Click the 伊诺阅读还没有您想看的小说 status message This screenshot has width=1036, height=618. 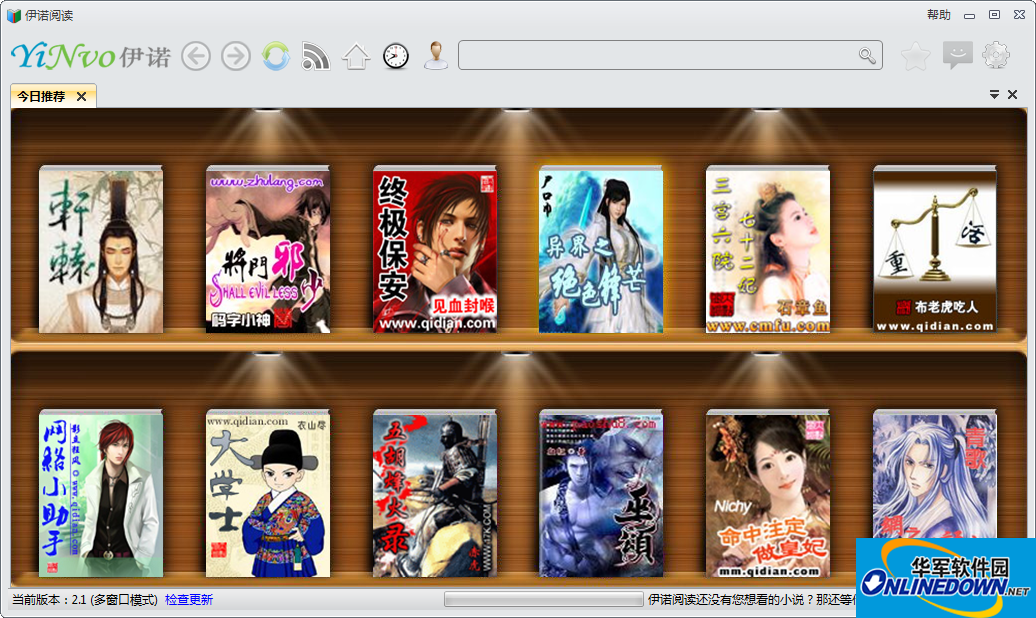752,599
